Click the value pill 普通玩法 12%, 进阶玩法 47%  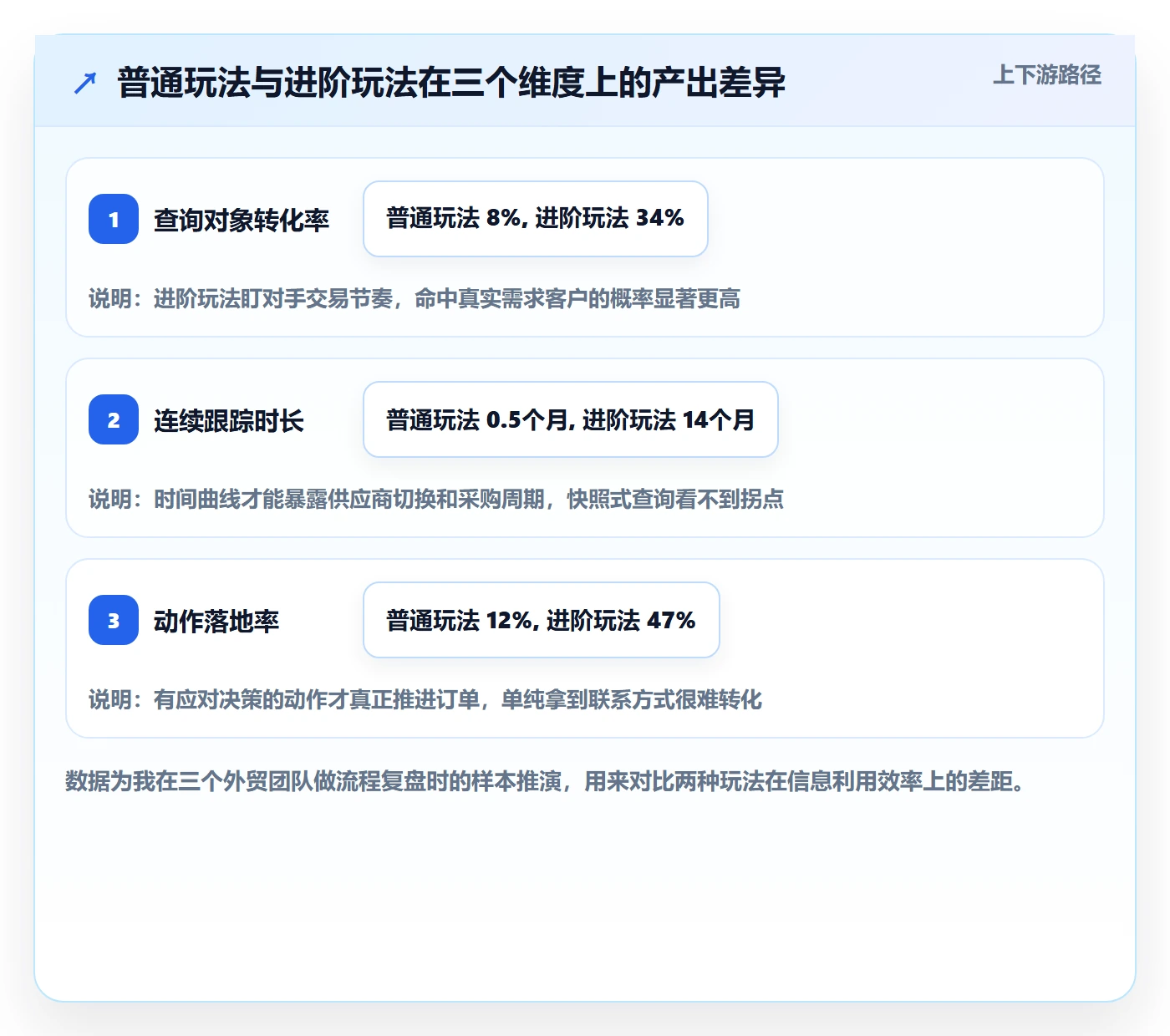click(x=542, y=620)
